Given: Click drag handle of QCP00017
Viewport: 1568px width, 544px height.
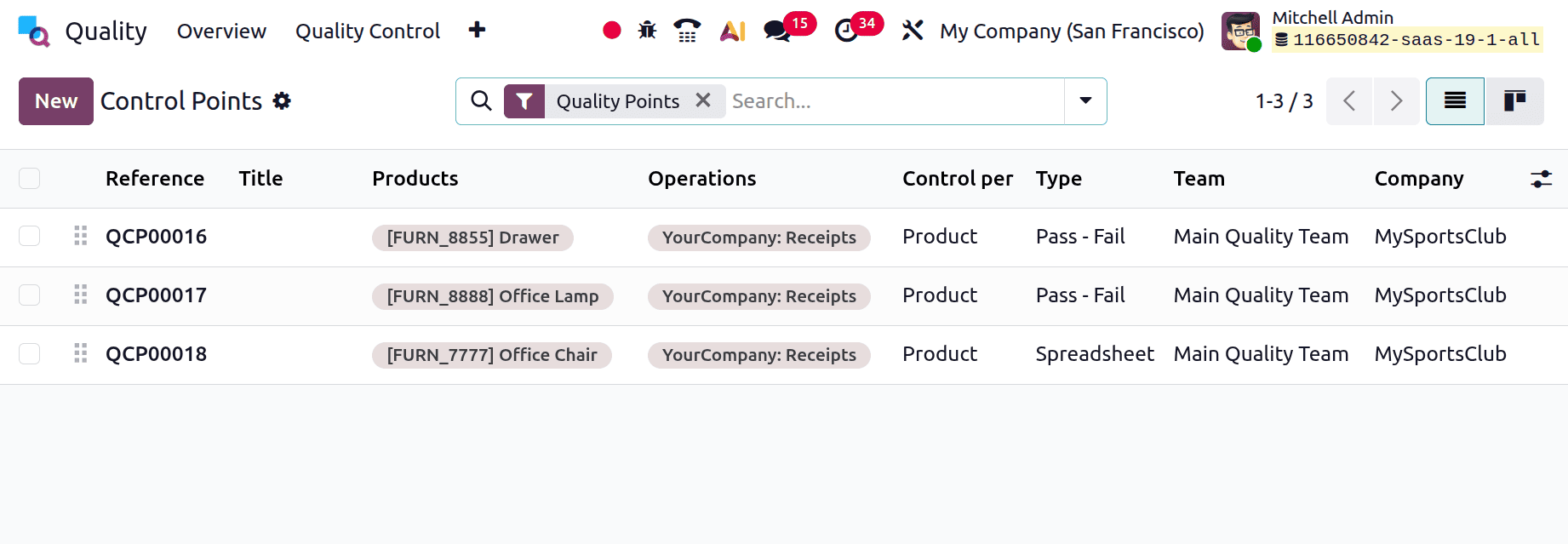Looking at the screenshot, I should click(81, 295).
